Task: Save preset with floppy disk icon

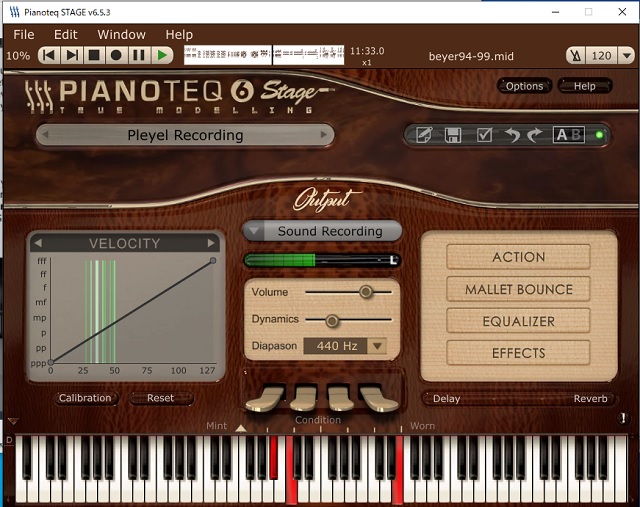Action: (x=453, y=135)
